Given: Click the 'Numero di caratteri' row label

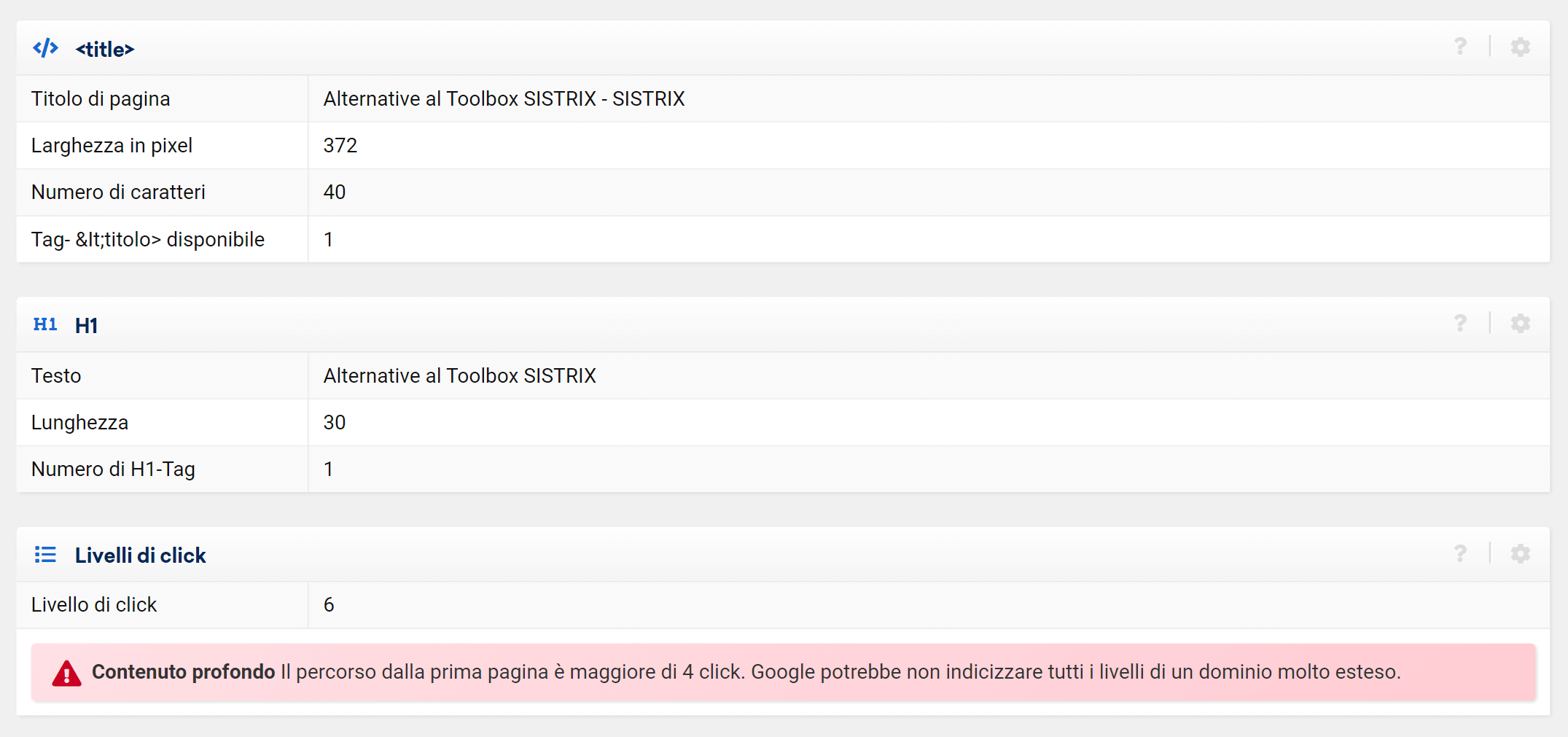Looking at the screenshot, I should click(118, 192).
